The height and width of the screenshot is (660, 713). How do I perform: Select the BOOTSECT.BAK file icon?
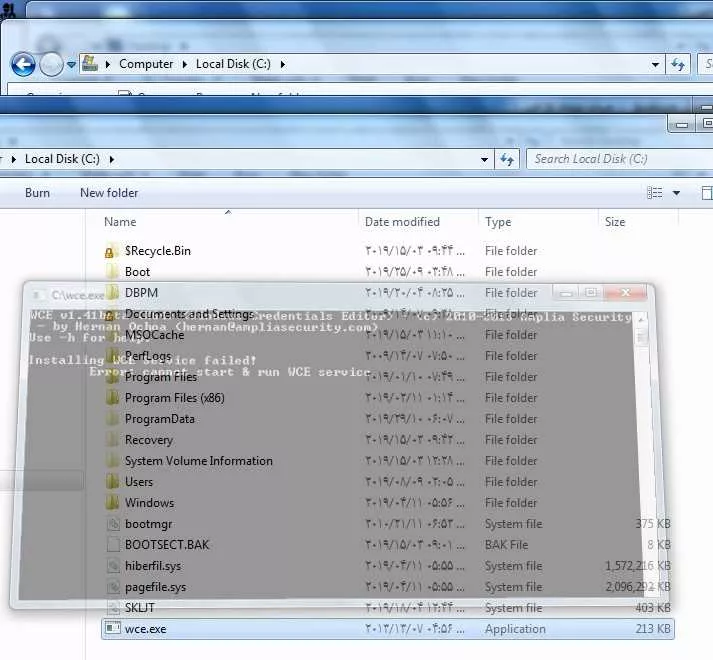[x=113, y=545]
